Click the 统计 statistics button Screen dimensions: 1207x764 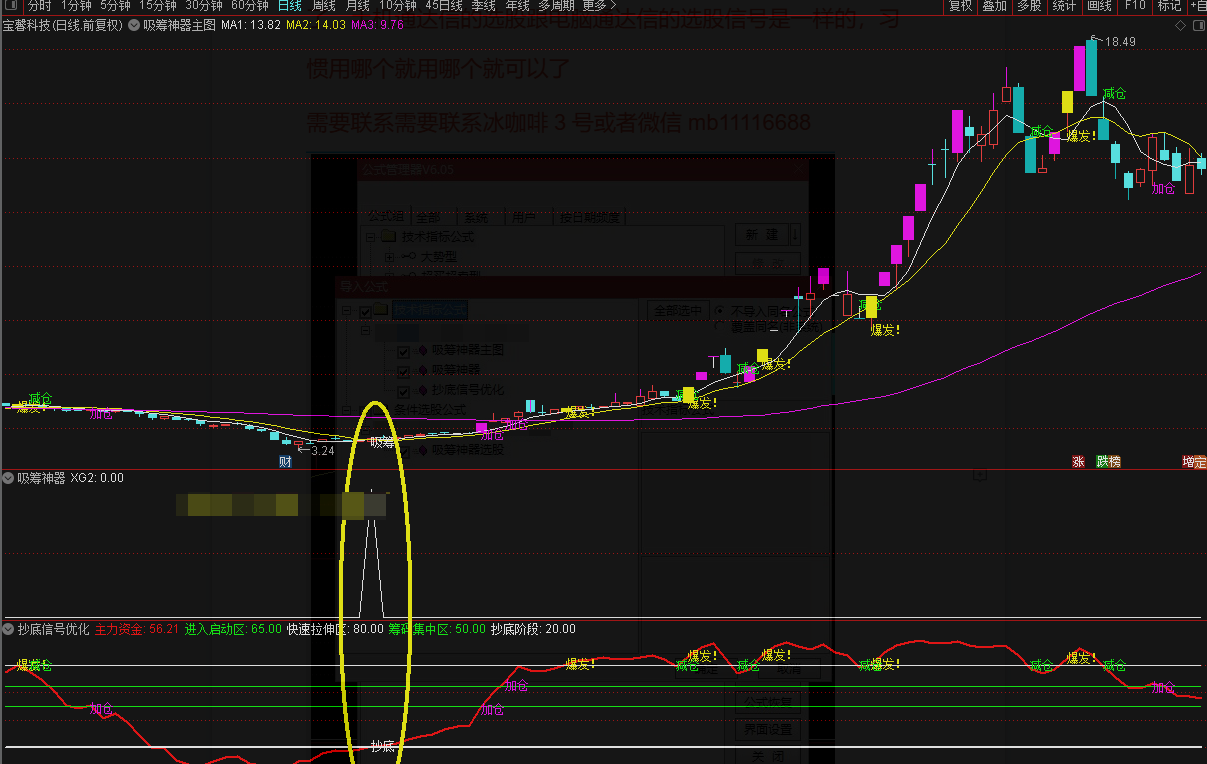click(1064, 6)
